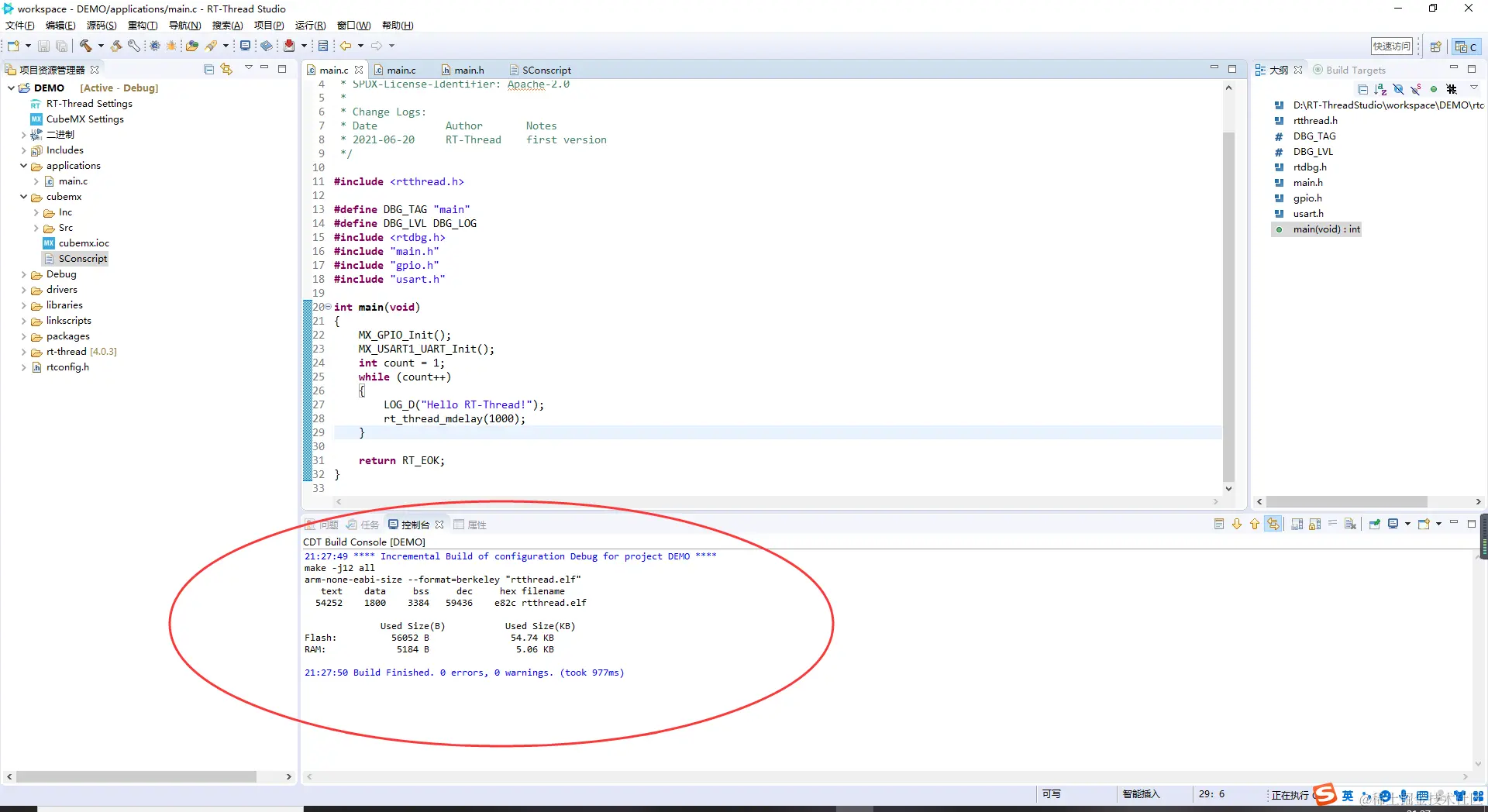The image size is (1488, 812).
Task: Open dropdown arrow next to Build hammer
Action: point(101,46)
